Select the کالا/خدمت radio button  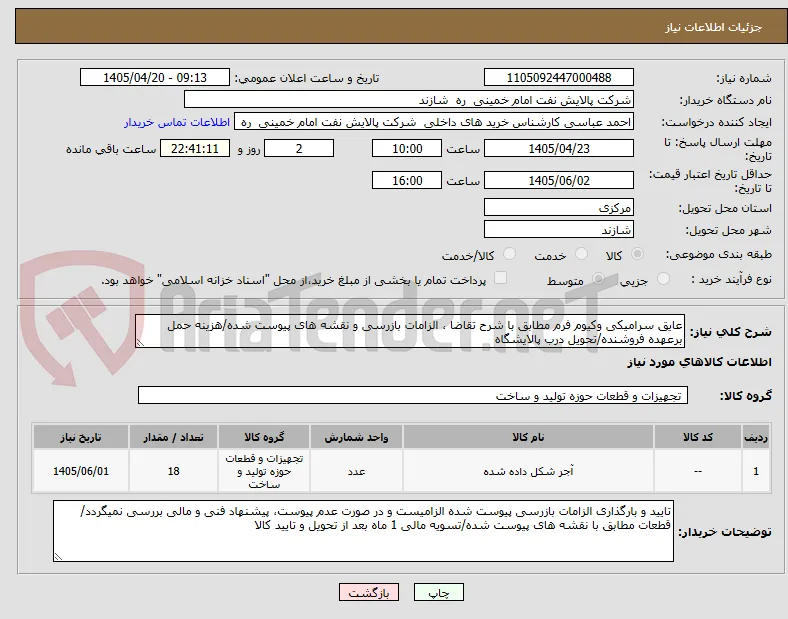[510, 254]
